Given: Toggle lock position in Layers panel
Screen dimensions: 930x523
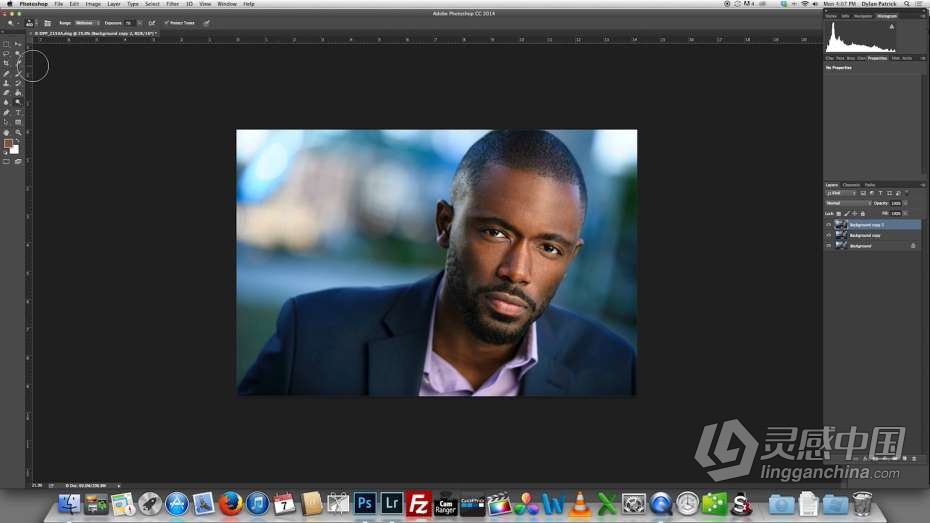Looking at the screenshot, I should 854,213.
